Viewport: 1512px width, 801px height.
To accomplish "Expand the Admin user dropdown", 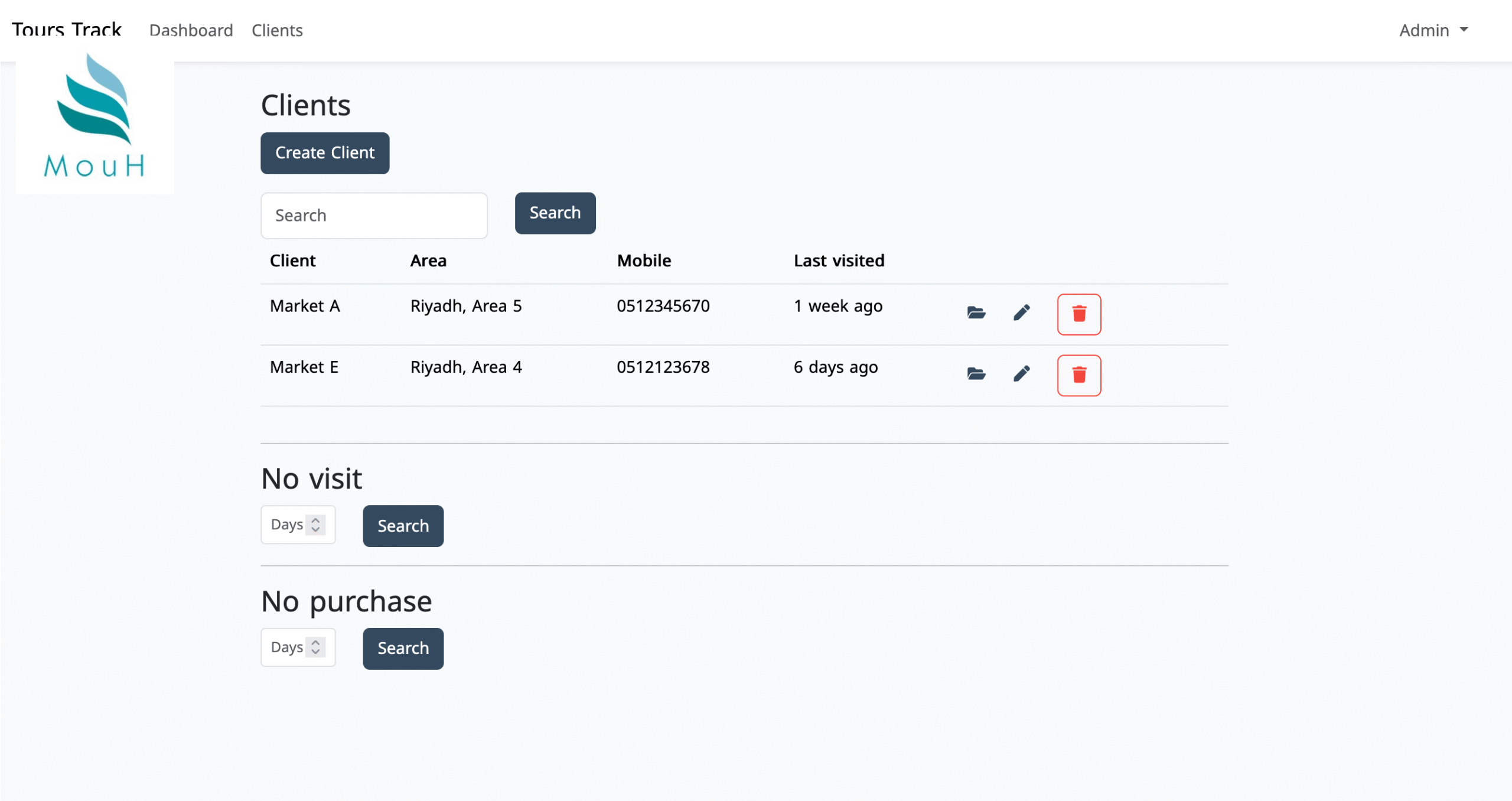I will [1433, 30].
